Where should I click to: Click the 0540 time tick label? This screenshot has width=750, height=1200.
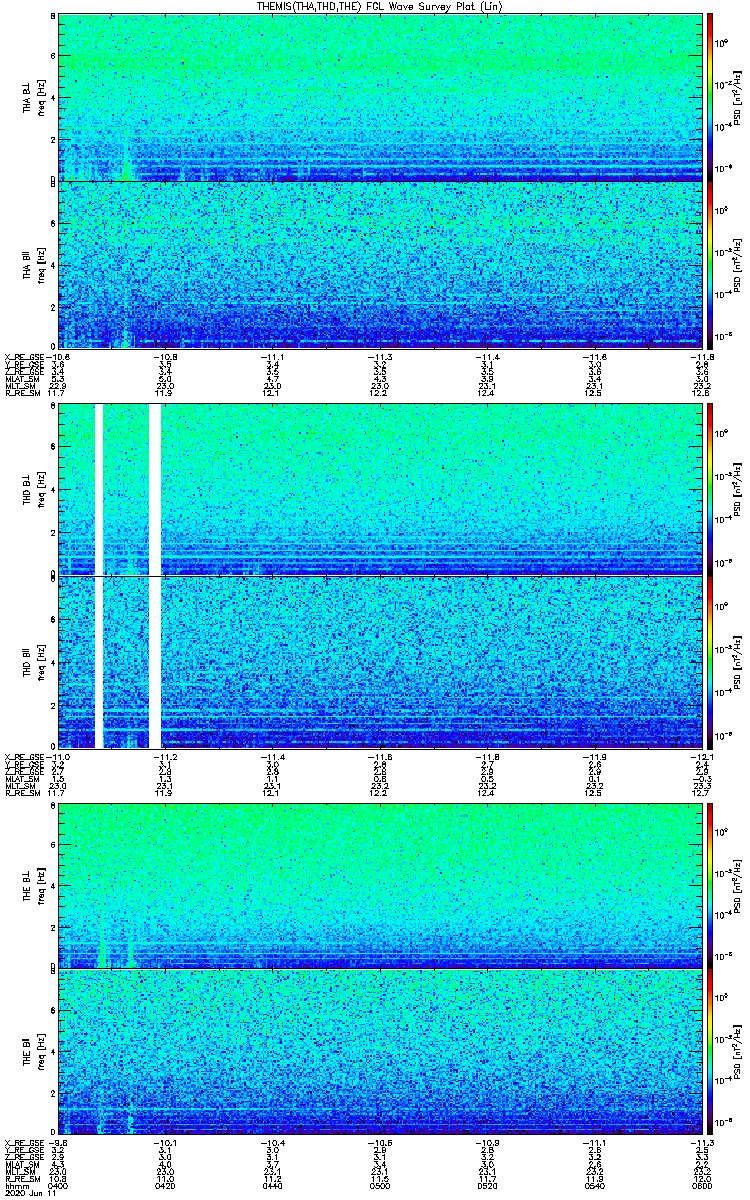pos(596,1184)
